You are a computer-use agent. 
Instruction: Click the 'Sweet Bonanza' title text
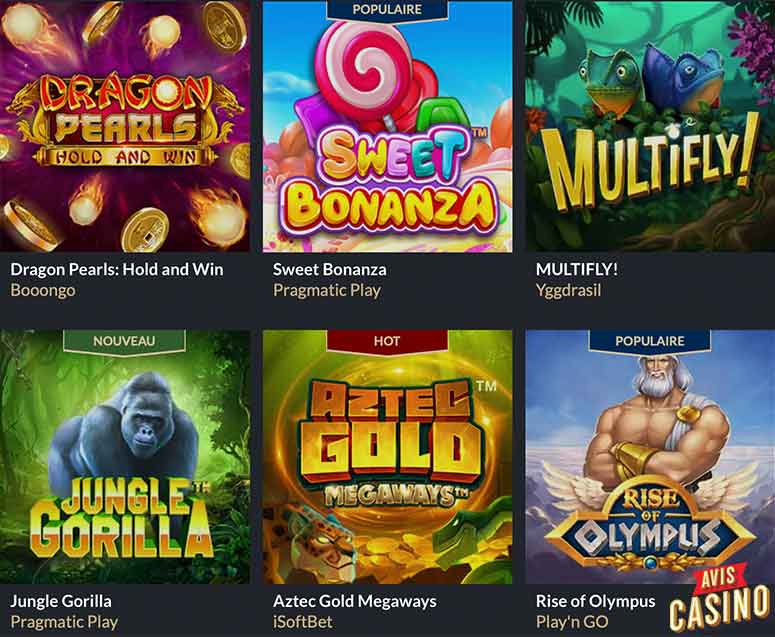tap(330, 270)
